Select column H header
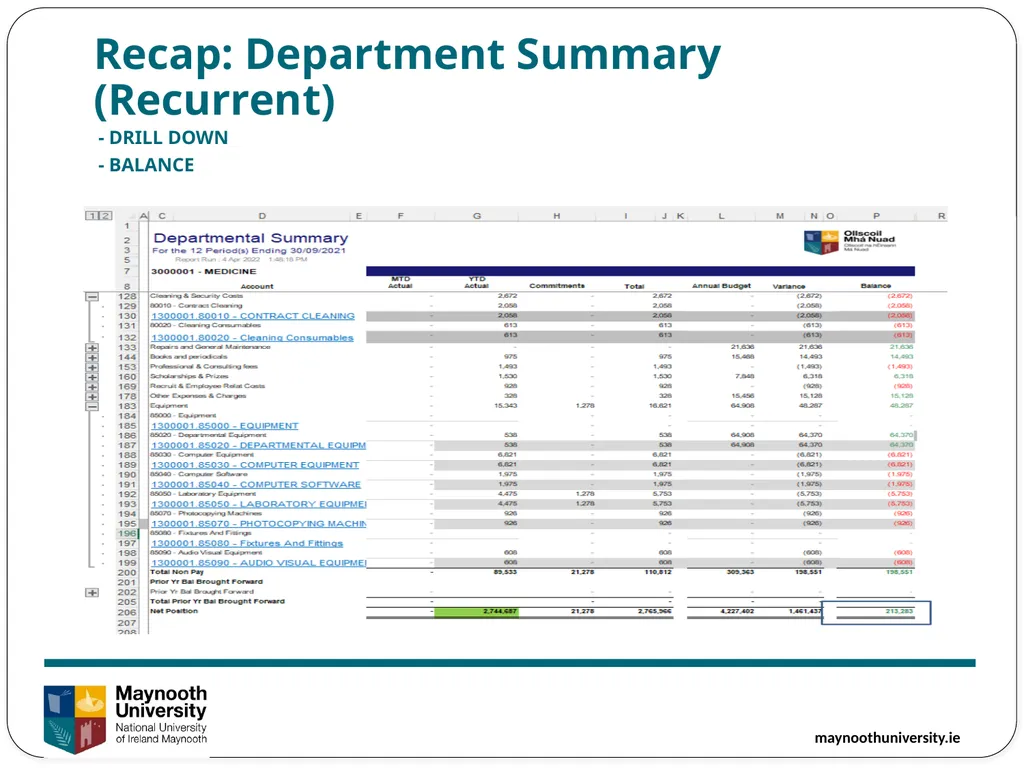This screenshot has width=1024, height=768. tap(556, 216)
